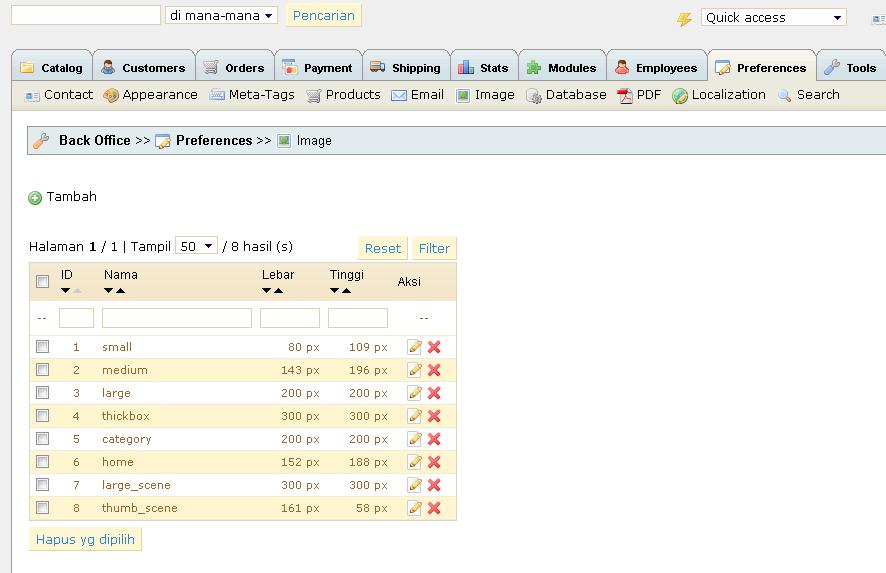Click the Quick access lightning bolt icon
Viewport: 886px width, 573px height.
(x=684, y=19)
